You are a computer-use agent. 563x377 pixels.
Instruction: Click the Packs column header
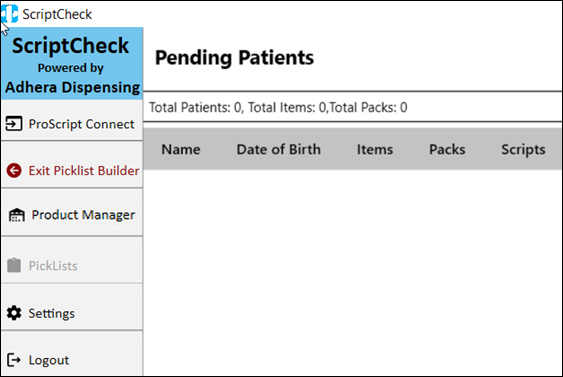click(x=447, y=149)
